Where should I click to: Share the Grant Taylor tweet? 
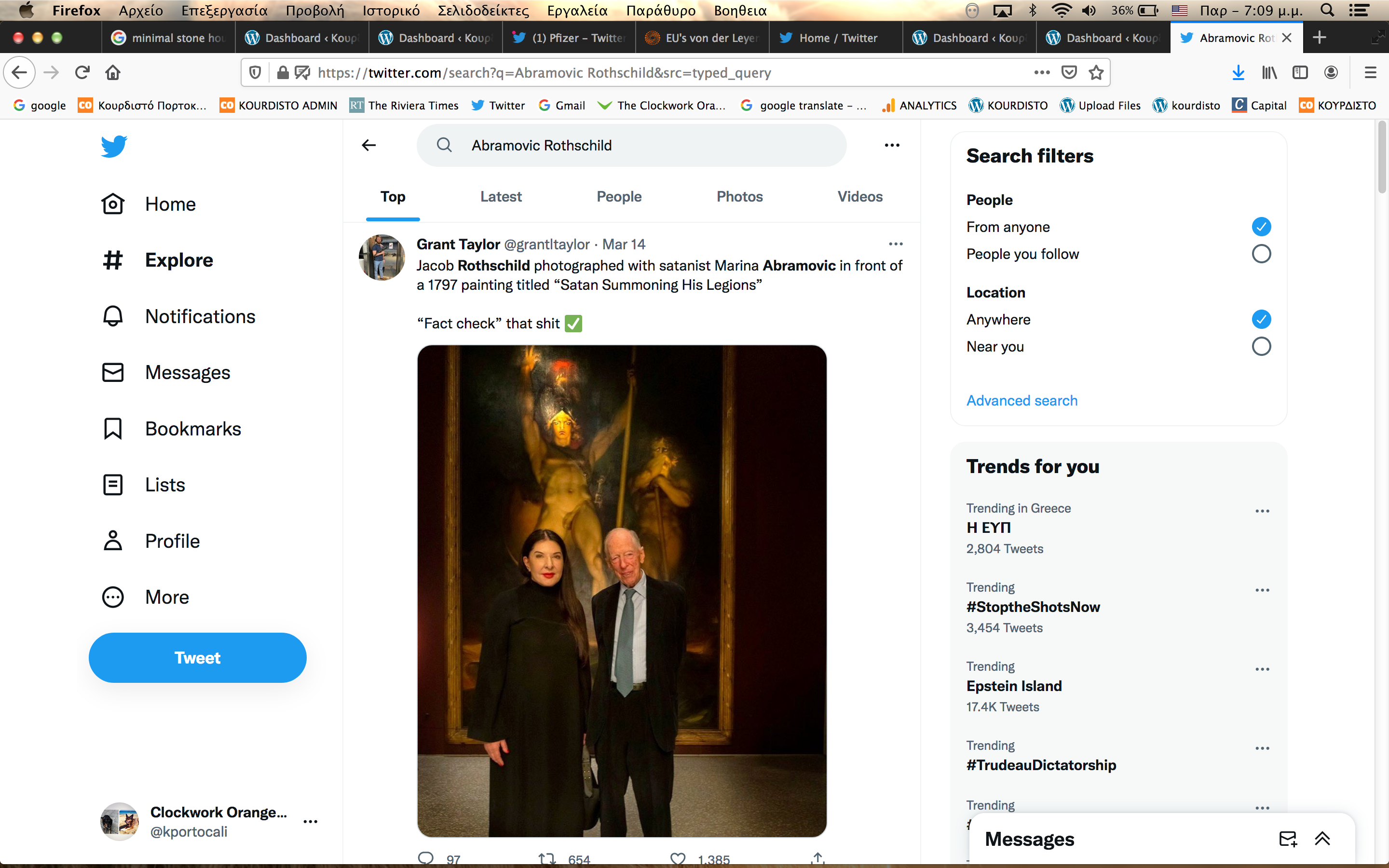pos(818,859)
